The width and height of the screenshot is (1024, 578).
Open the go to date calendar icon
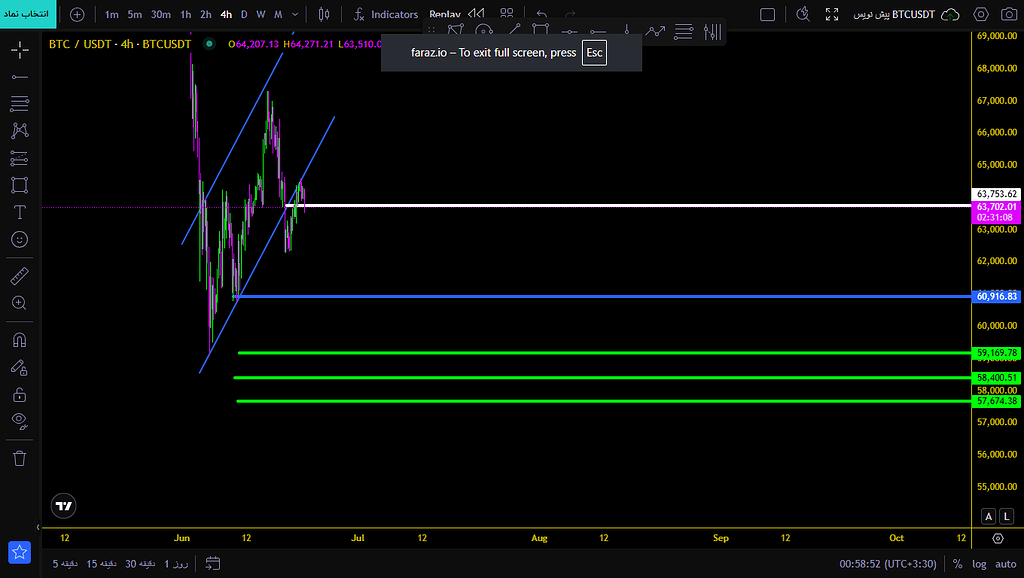point(213,563)
